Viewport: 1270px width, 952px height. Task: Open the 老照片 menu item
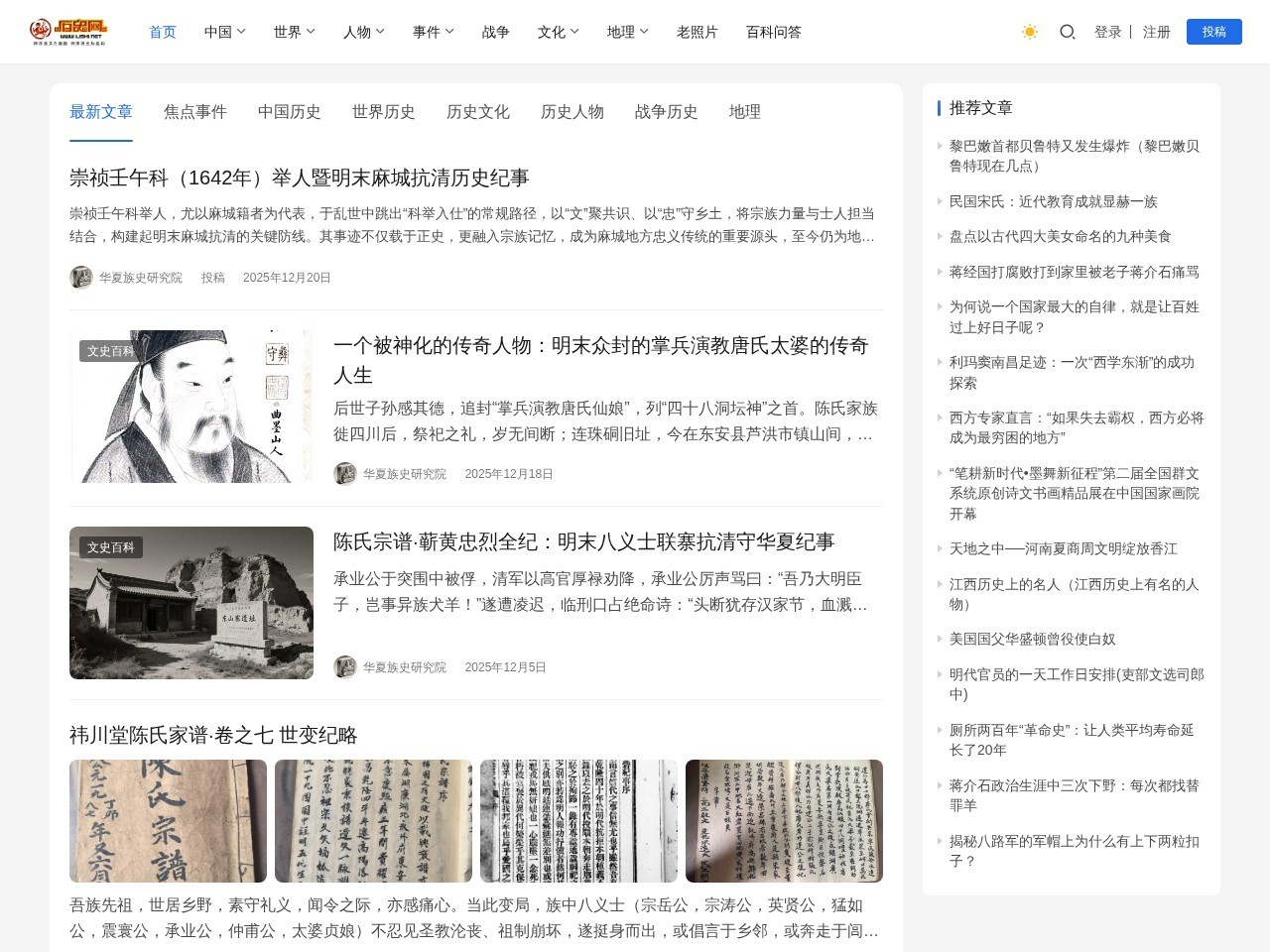click(696, 32)
